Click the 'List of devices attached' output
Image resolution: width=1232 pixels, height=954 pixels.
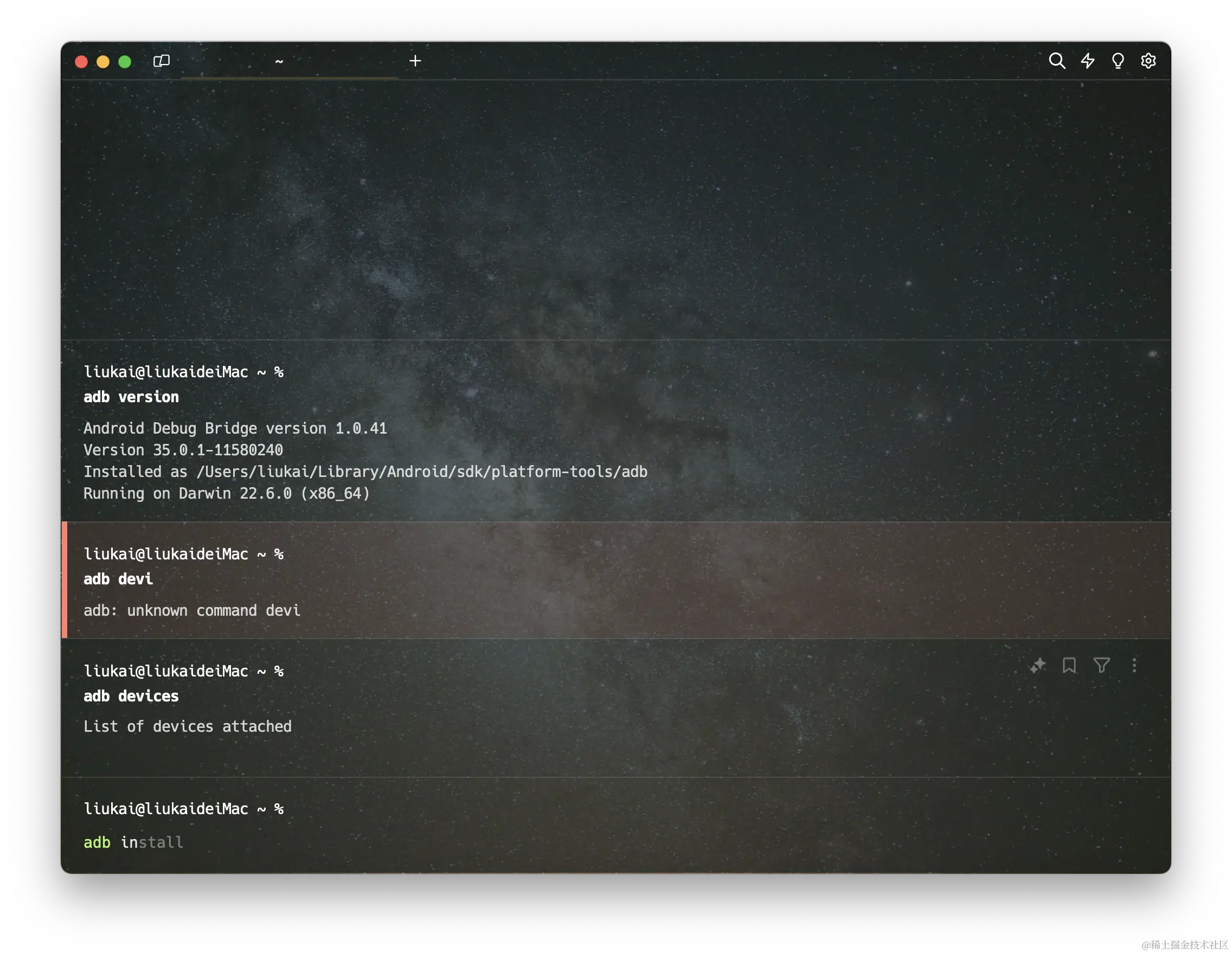(x=187, y=726)
